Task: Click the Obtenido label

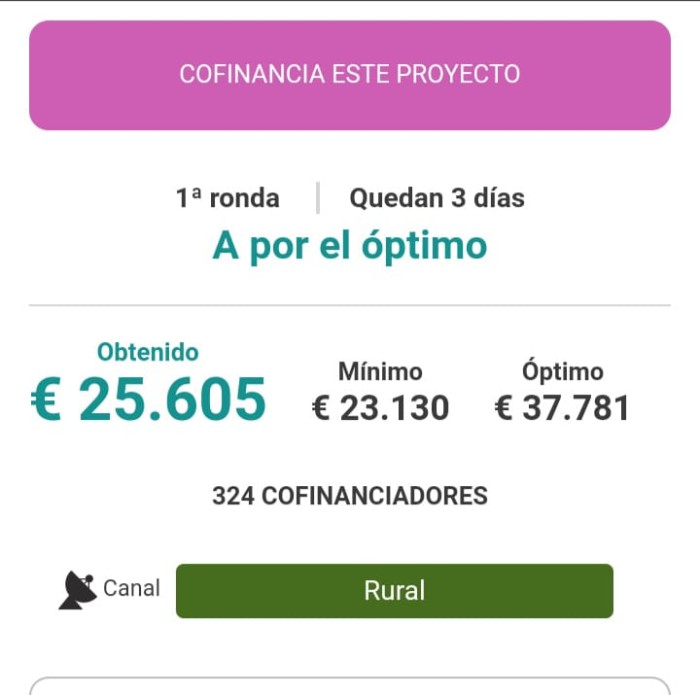Action: point(147,352)
